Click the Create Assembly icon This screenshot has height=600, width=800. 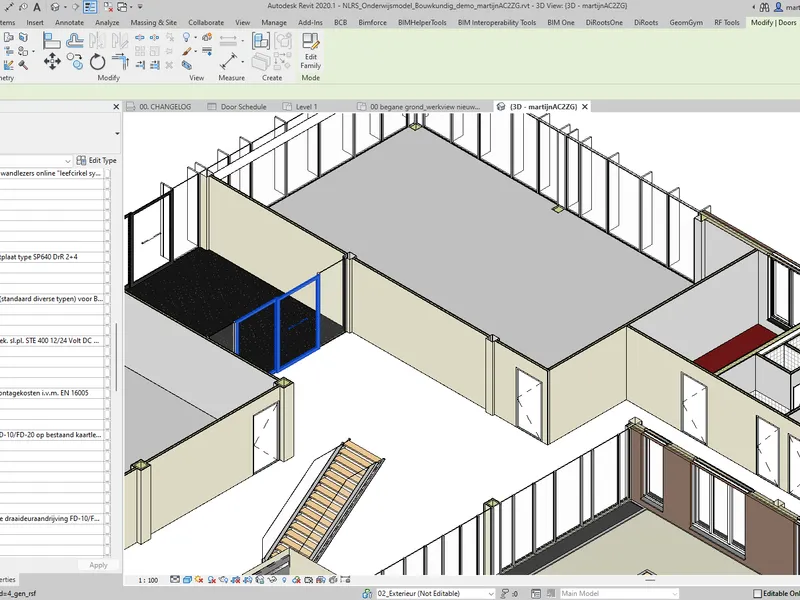(261, 40)
